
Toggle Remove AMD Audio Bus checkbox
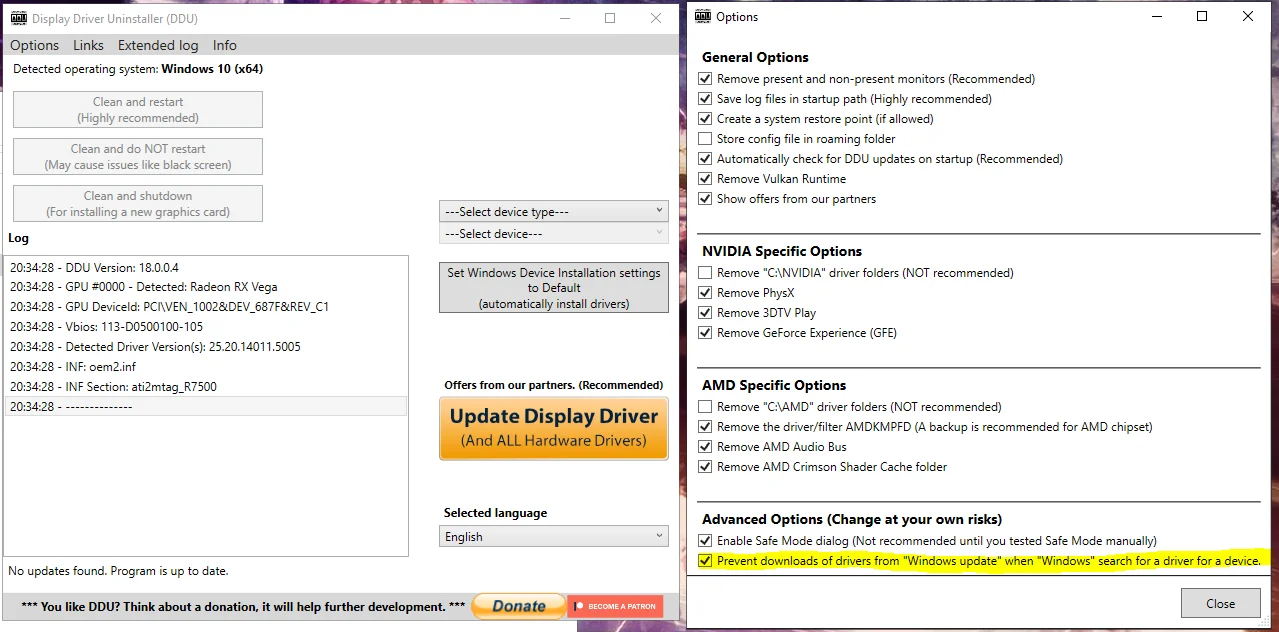coord(706,447)
